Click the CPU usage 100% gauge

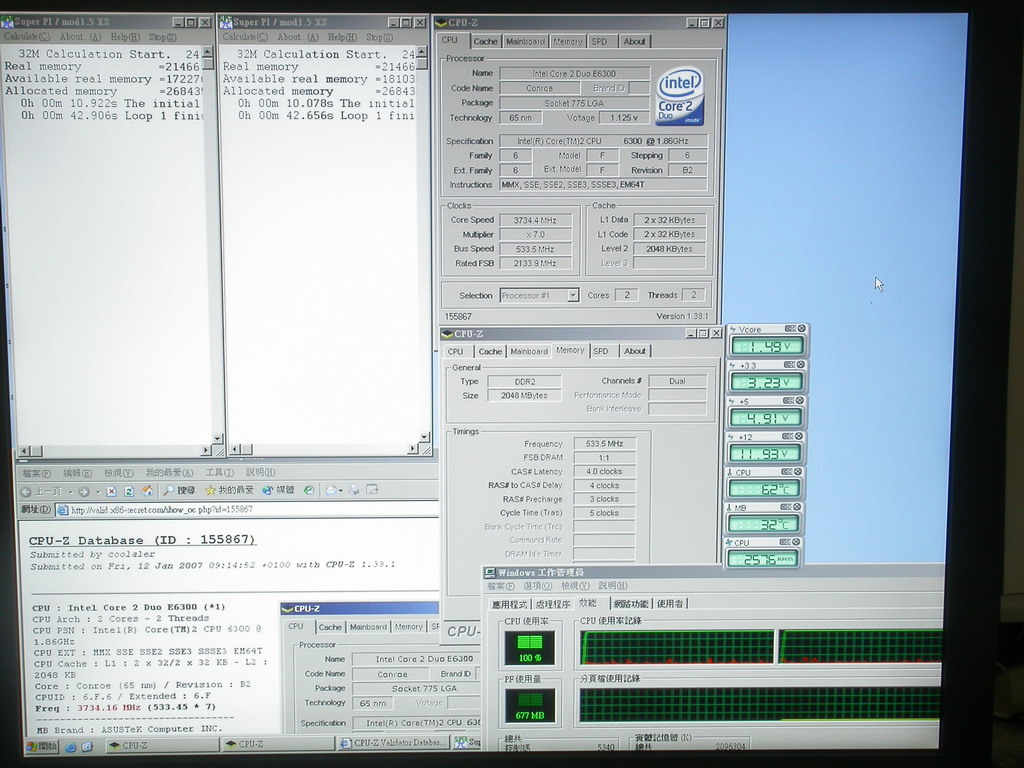530,647
